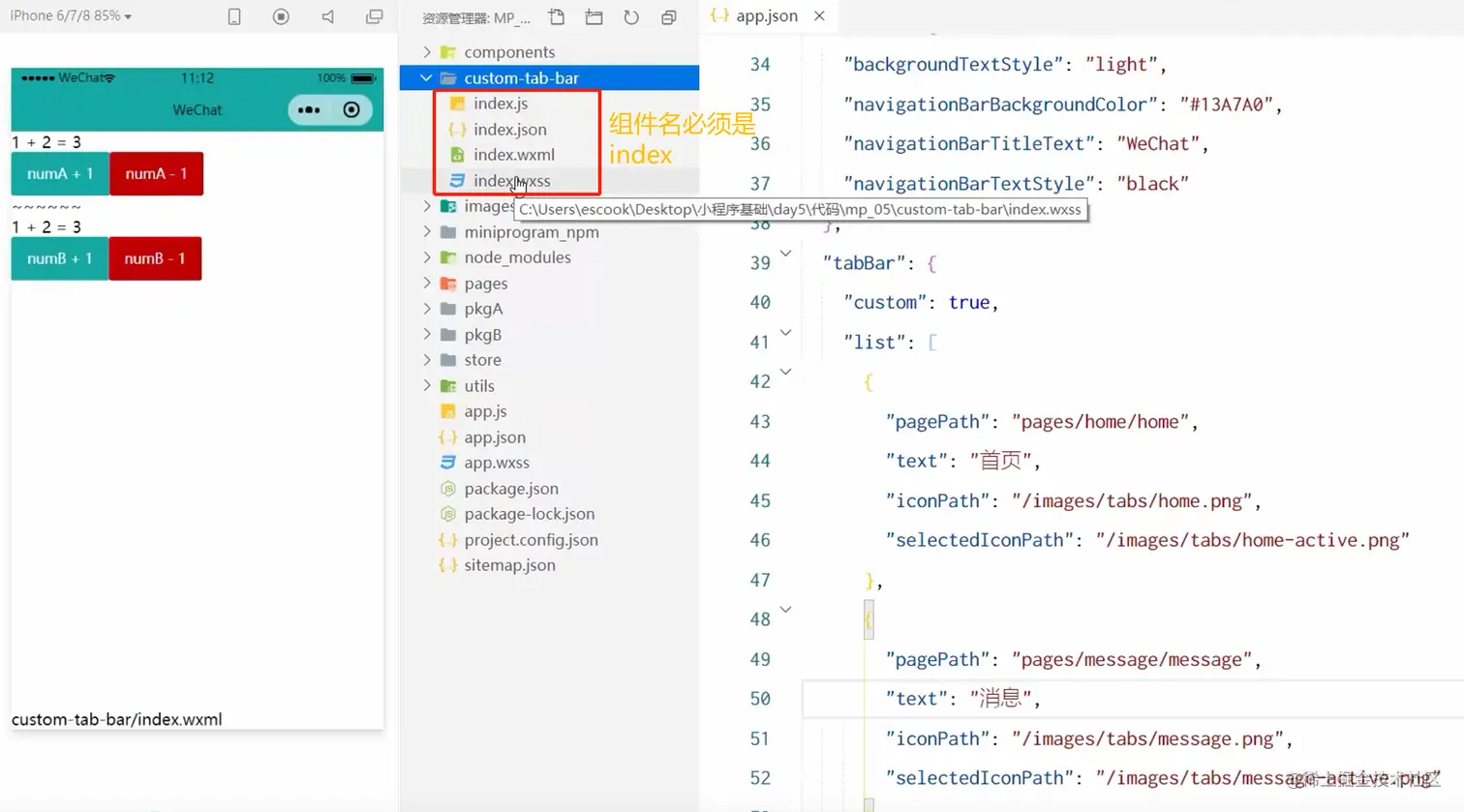Click the "/images/tabs/home.png" iconPath value
Image resolution: width=1464 pixels, height=812 pixels.
tap(1132, 500)
